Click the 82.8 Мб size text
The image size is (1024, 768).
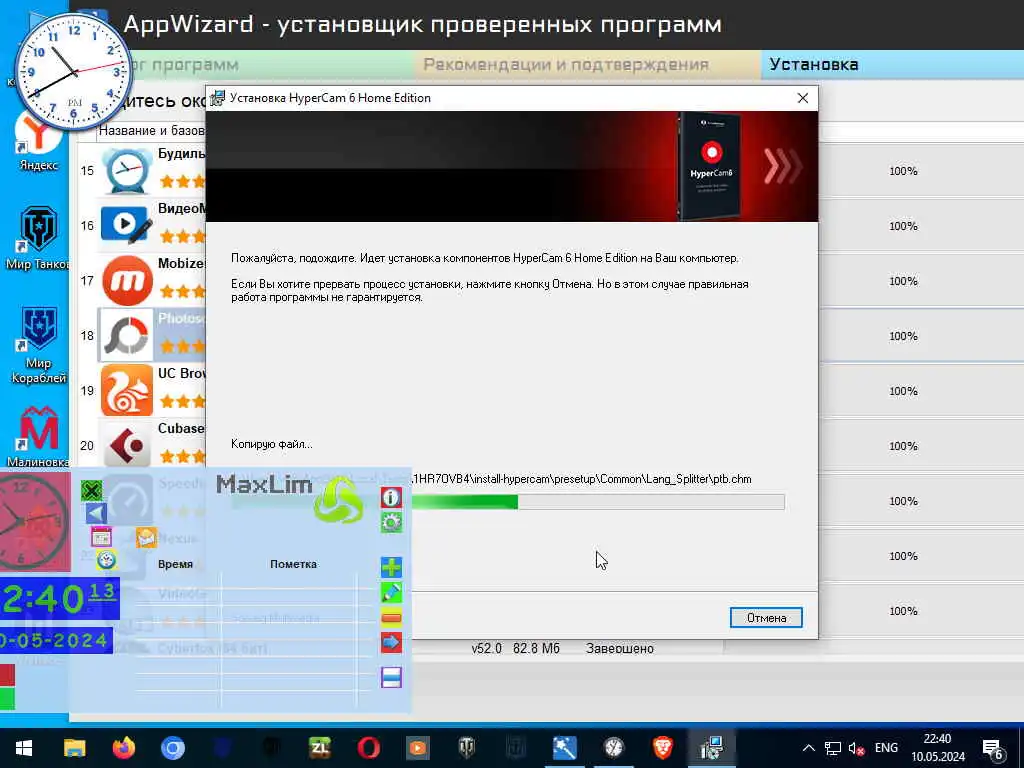coord(536,648)
